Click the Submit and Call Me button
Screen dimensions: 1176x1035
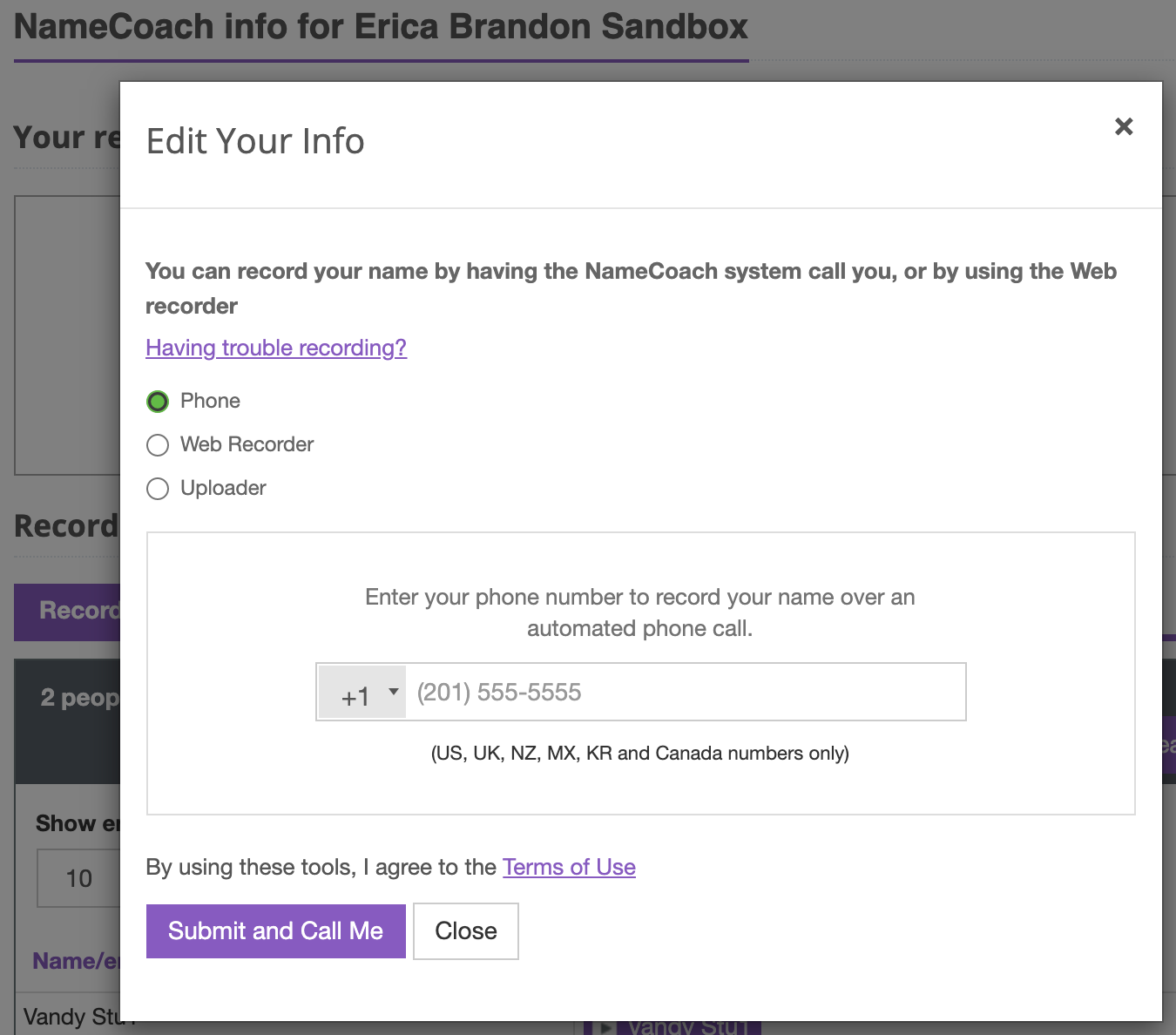point(276,931)
